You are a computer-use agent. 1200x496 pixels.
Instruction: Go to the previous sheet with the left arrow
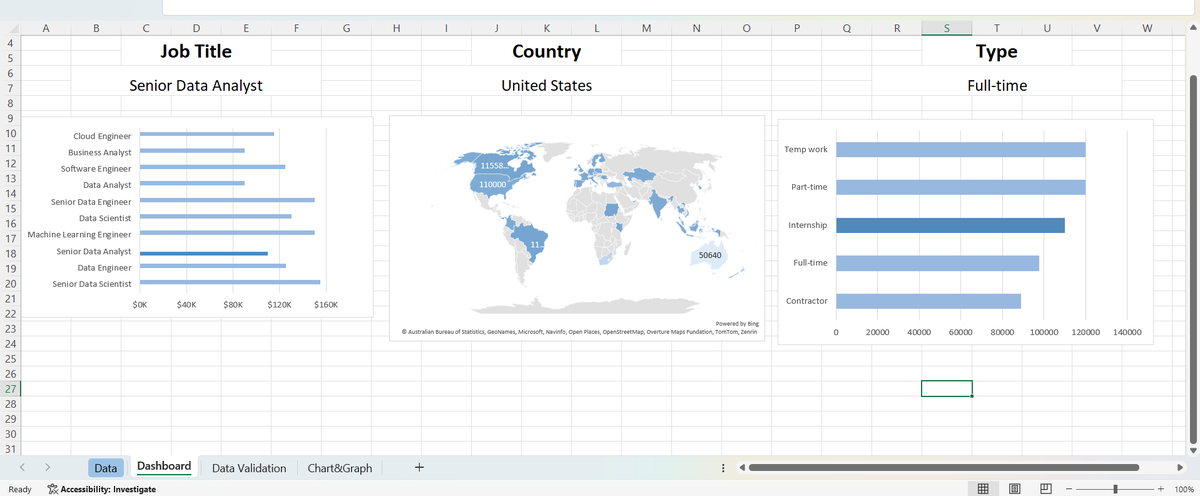[x=21, y=467]
